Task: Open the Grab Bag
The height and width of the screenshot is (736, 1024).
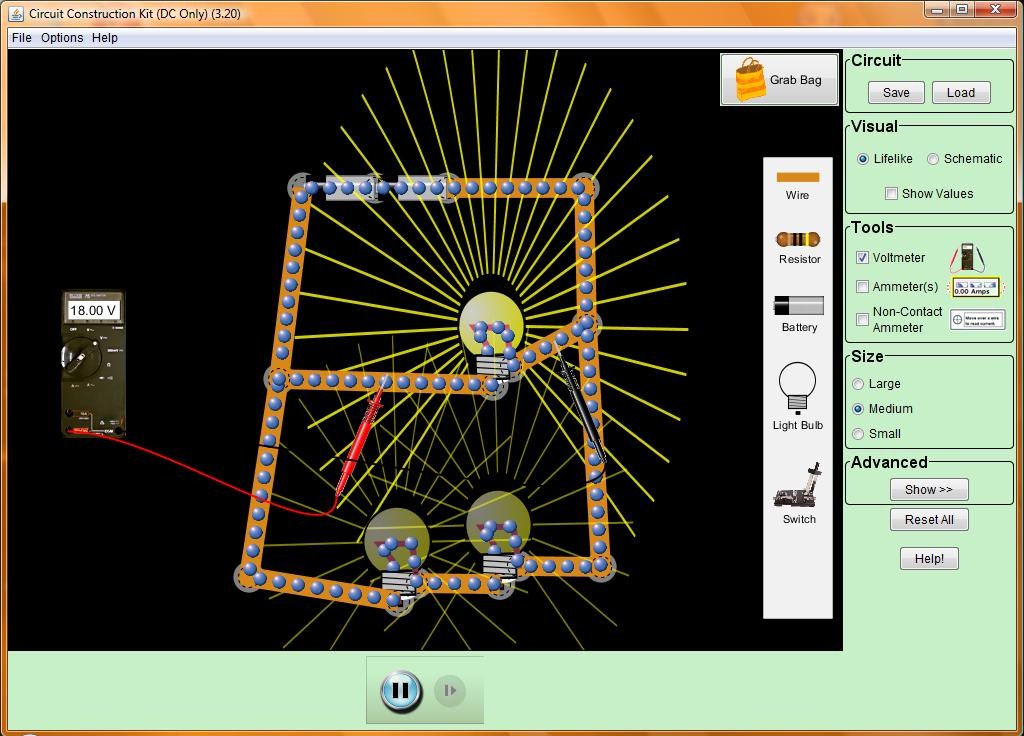Action: coord(779,80)
